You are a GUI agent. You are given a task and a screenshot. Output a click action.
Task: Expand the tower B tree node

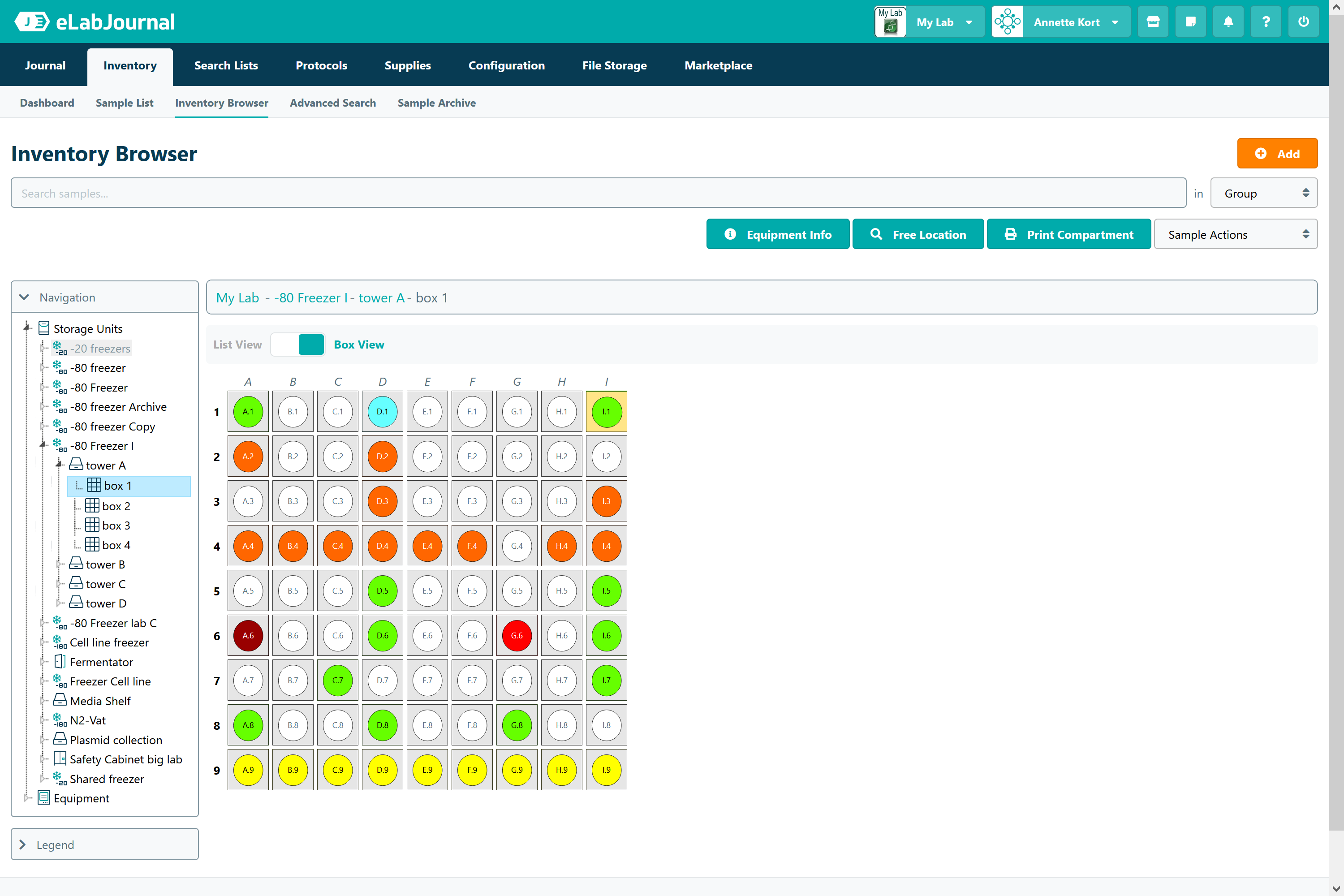coord(58,564)
